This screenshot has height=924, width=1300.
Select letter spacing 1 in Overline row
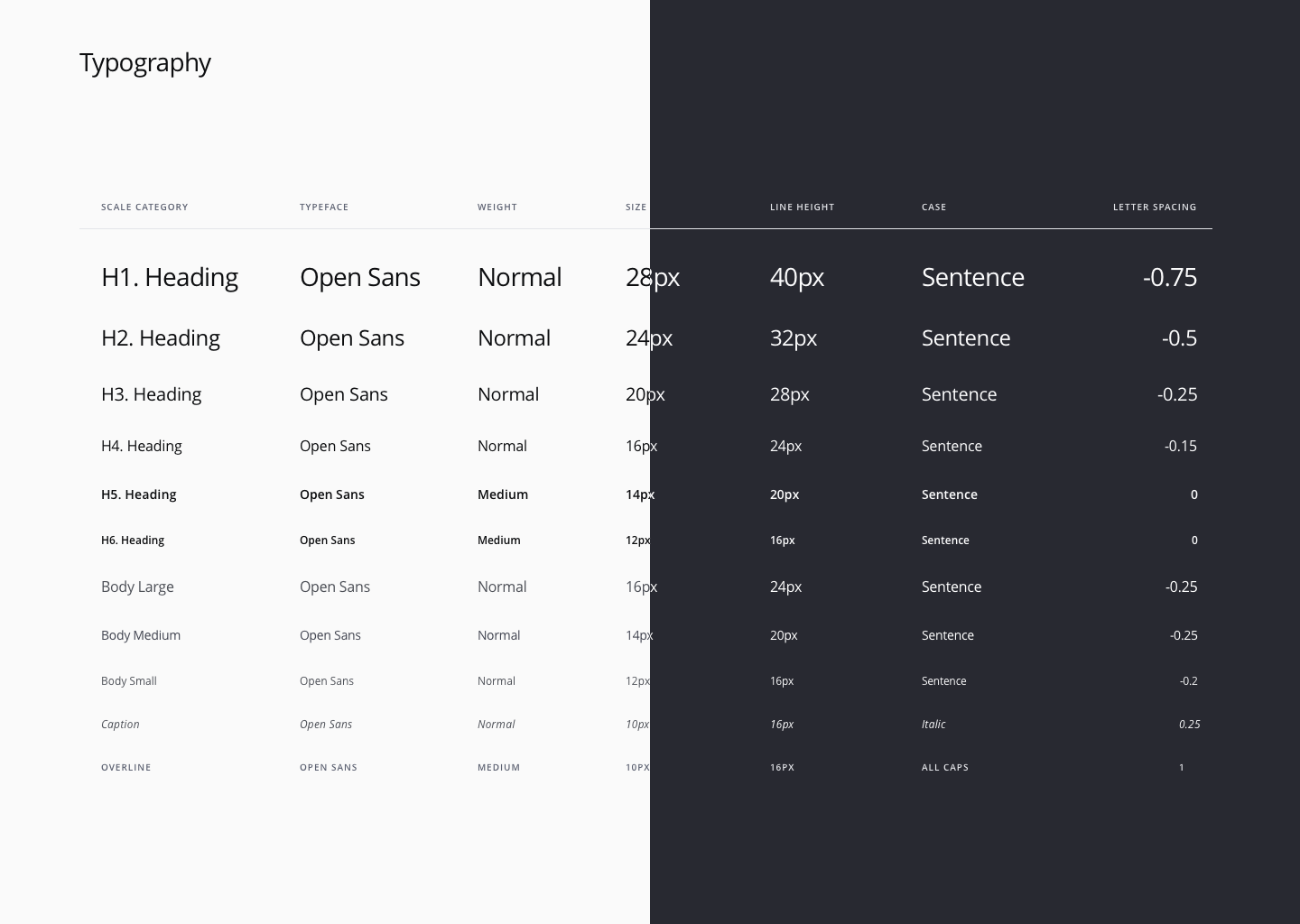click(x=1182, y=767)
